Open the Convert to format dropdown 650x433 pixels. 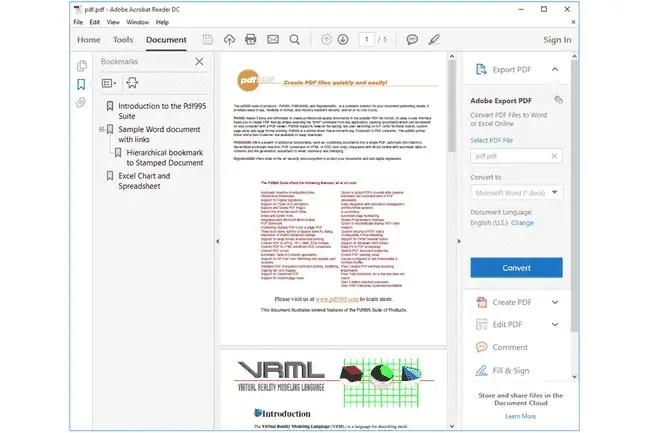517,193
